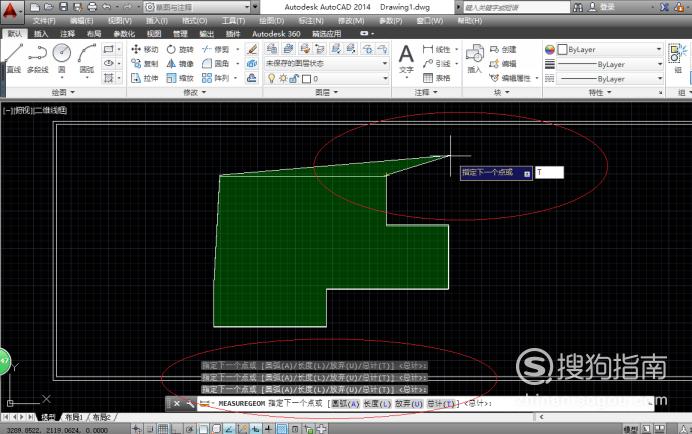Viewport: 692px width, 434px height.
Task: Click the Erase pencil-eraser icon
Action: click(252, 49)
